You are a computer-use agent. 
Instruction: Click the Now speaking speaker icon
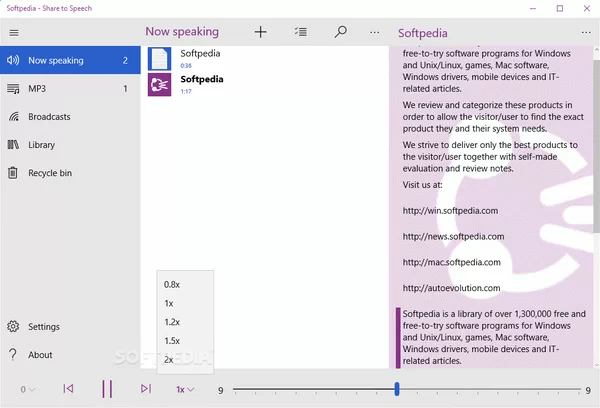[13, 60]
